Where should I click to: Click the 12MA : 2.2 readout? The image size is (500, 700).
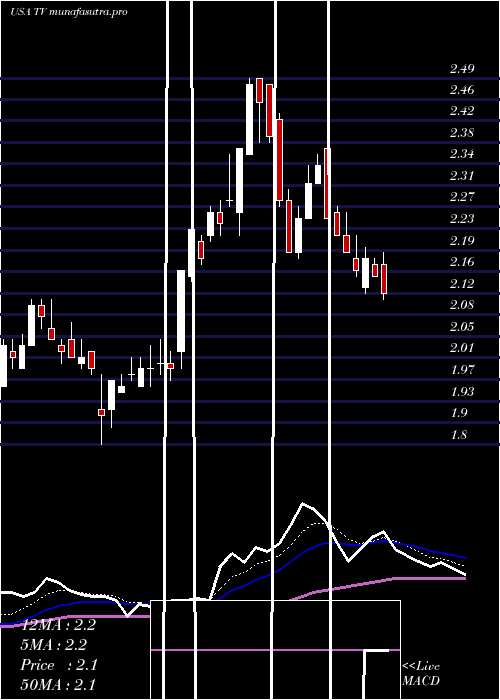pyautogui.click(x=58, y=625)
